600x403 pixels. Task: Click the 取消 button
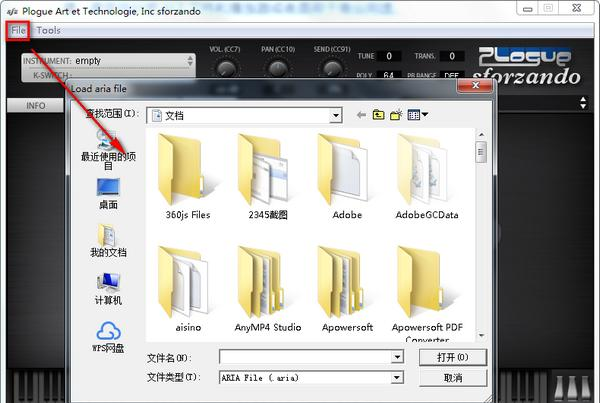453,378
